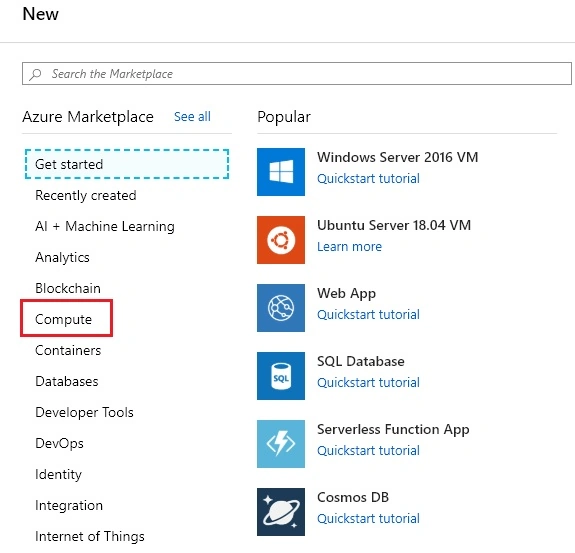Select the Compute category
575x553 pixels.
click(63, 319)
